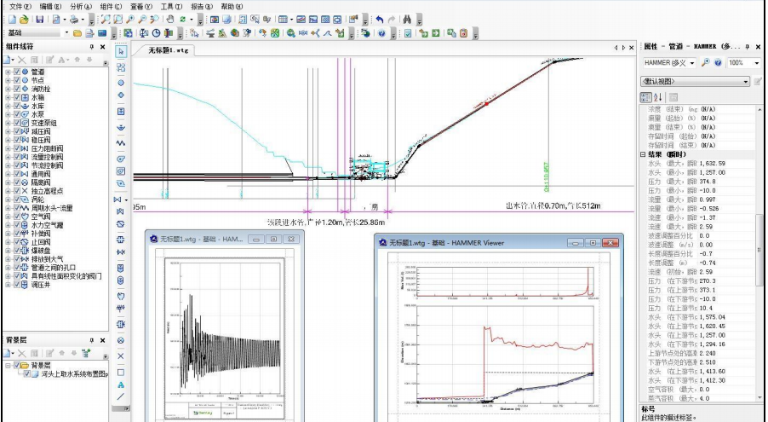The image size is (768, 422).
Task: Toggle the 减压阀 checkbox
Action: [17, 131]
